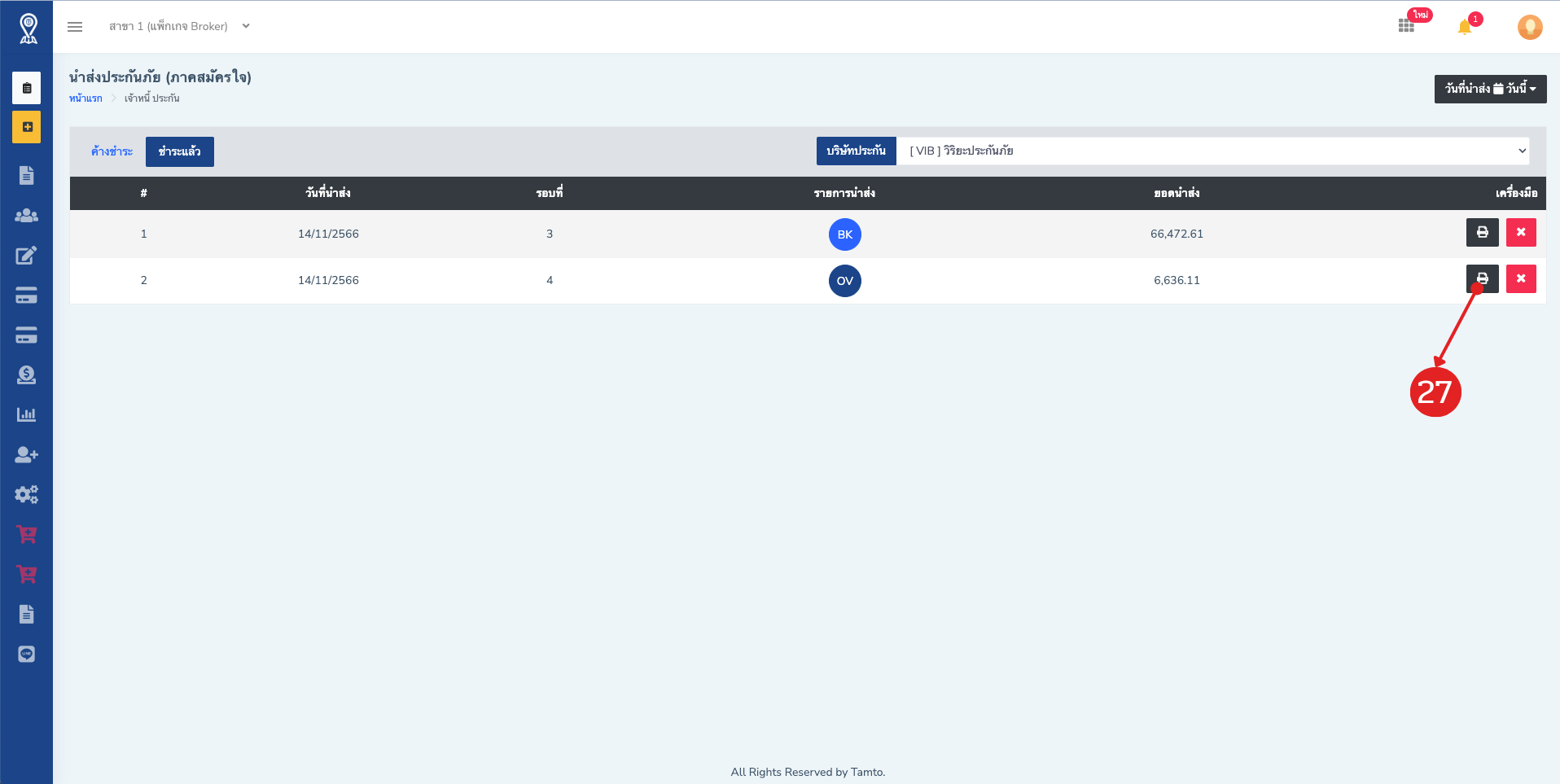This screenshot has height=784, width=1560.
Task: Click the OV badge in row 2
Action: click(x=845, y=281)
